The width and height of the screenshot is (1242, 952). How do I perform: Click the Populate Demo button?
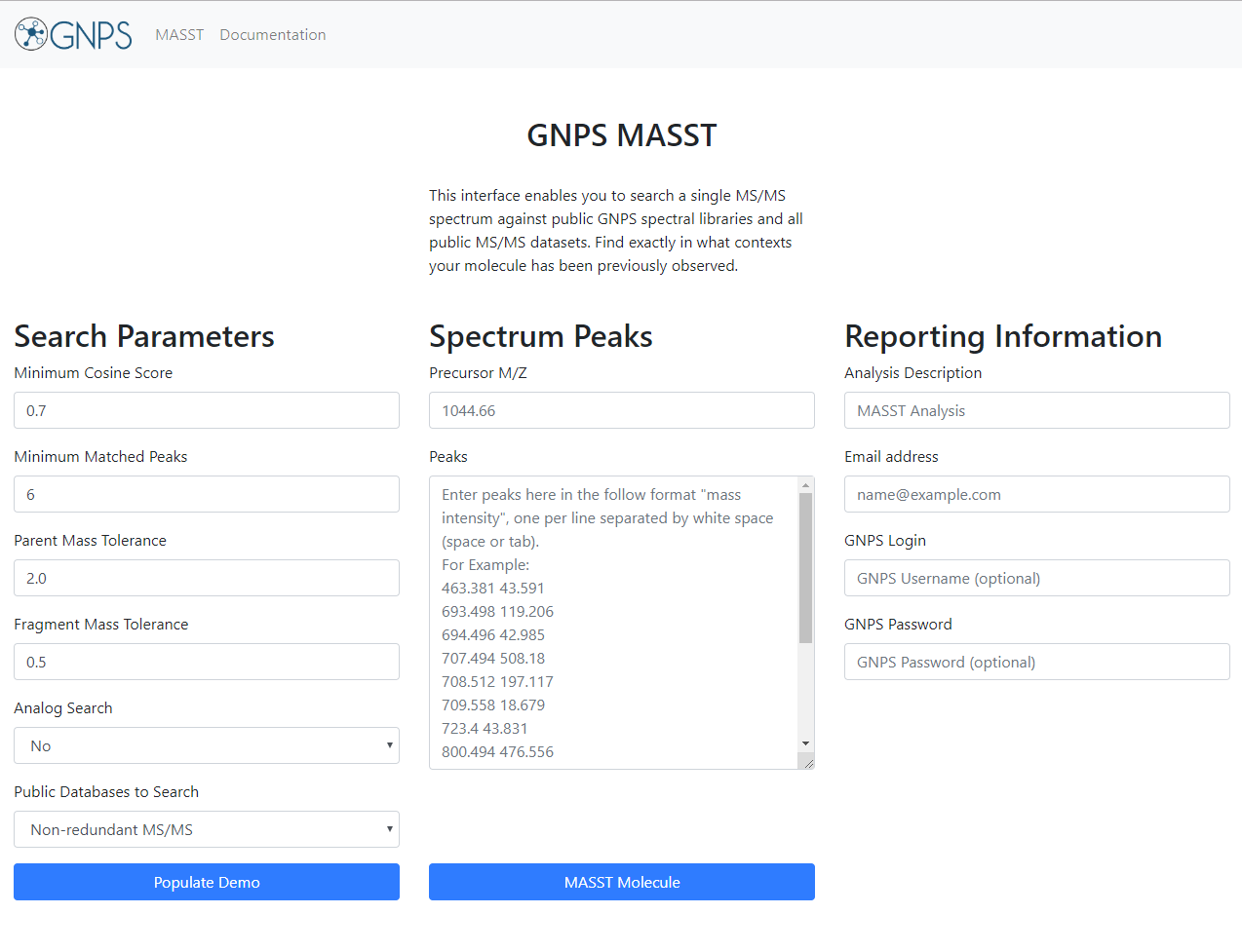click(x=207, y=882)
